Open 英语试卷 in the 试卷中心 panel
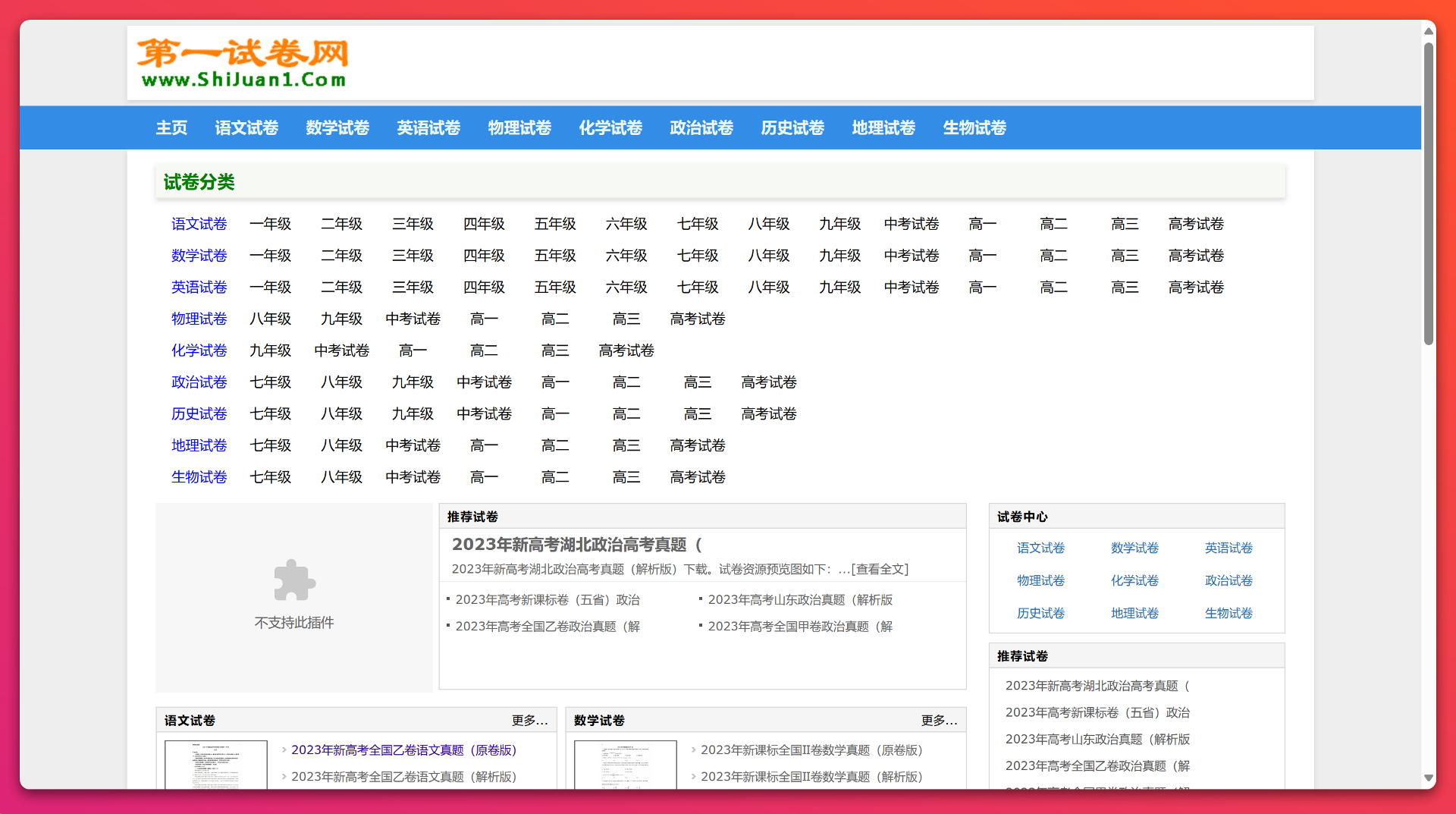Screen dimensions: 1456x814 click(1228, 548)
